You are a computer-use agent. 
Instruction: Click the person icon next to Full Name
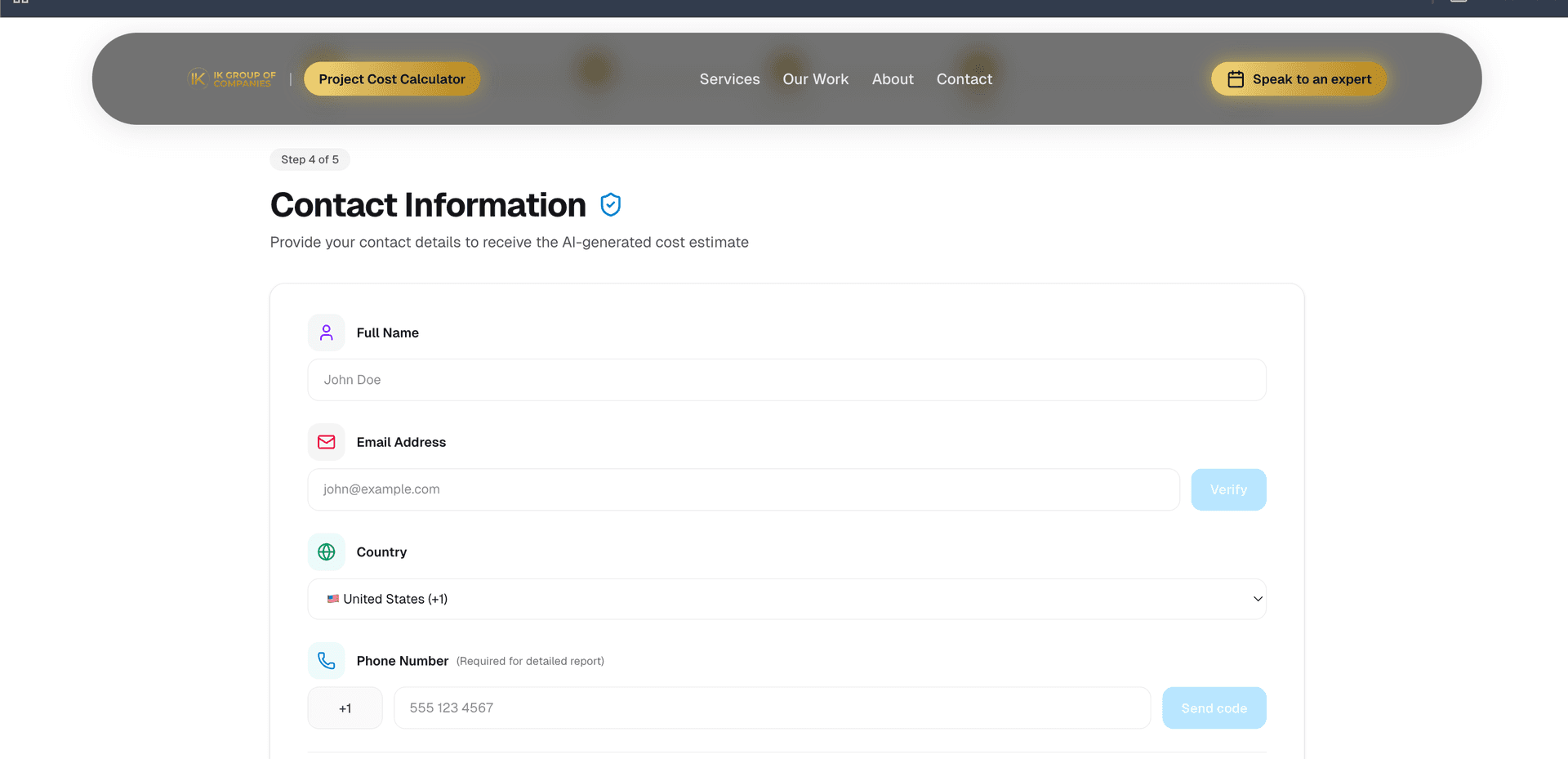click(326, 333)
